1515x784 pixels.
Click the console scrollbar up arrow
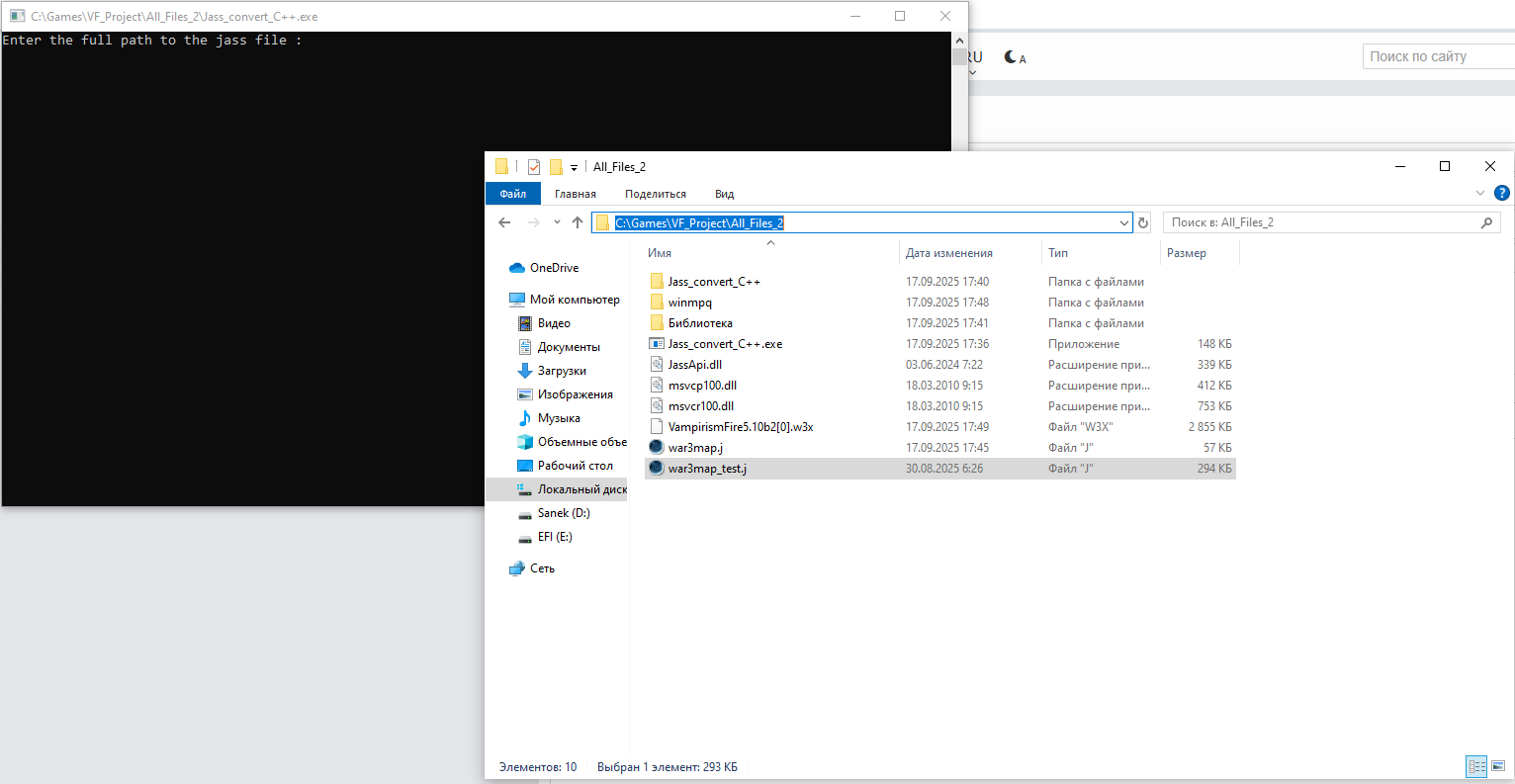tap(959, 41)
